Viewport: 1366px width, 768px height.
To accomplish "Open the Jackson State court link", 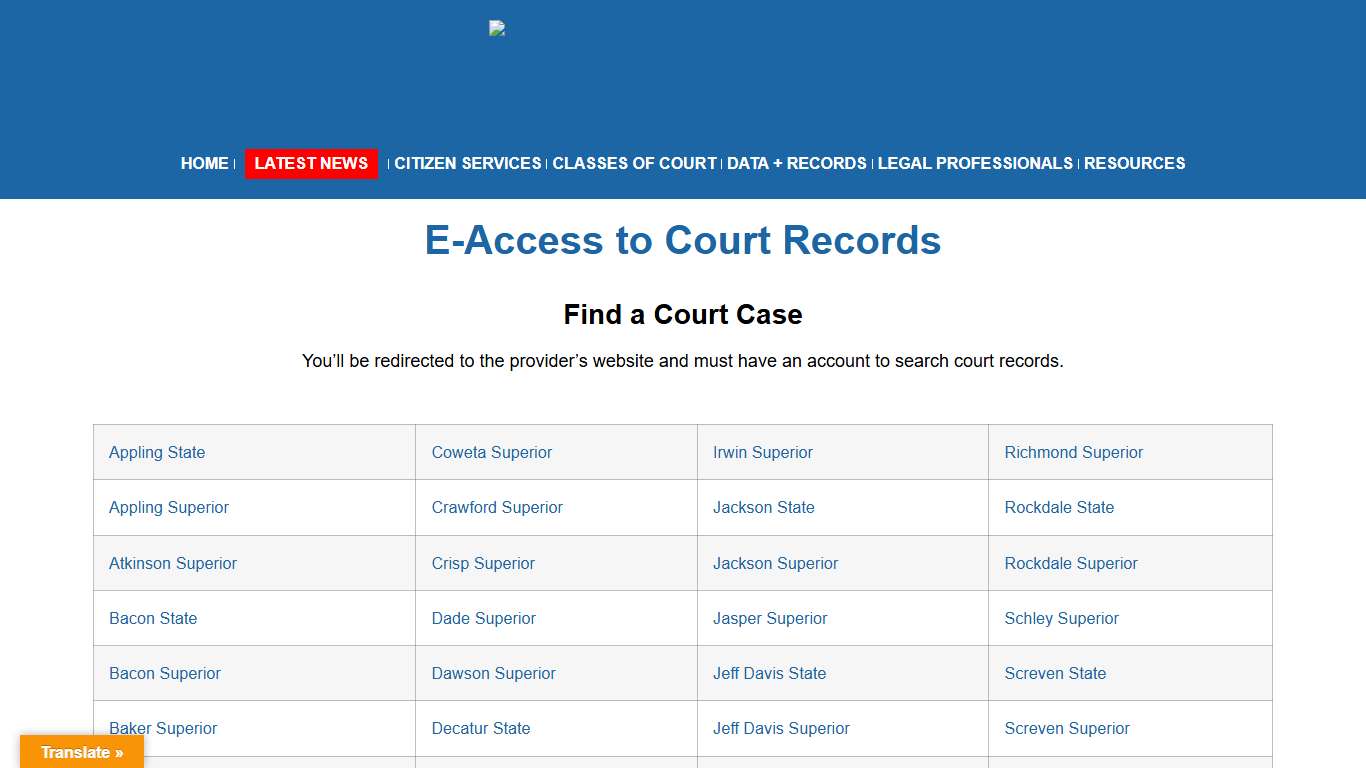I will click(x=764, y=507).
